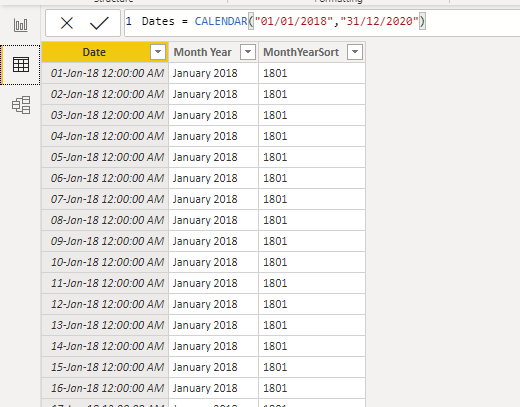
Task: Cancel formula edit with X icon
Action: coord(67,23)
